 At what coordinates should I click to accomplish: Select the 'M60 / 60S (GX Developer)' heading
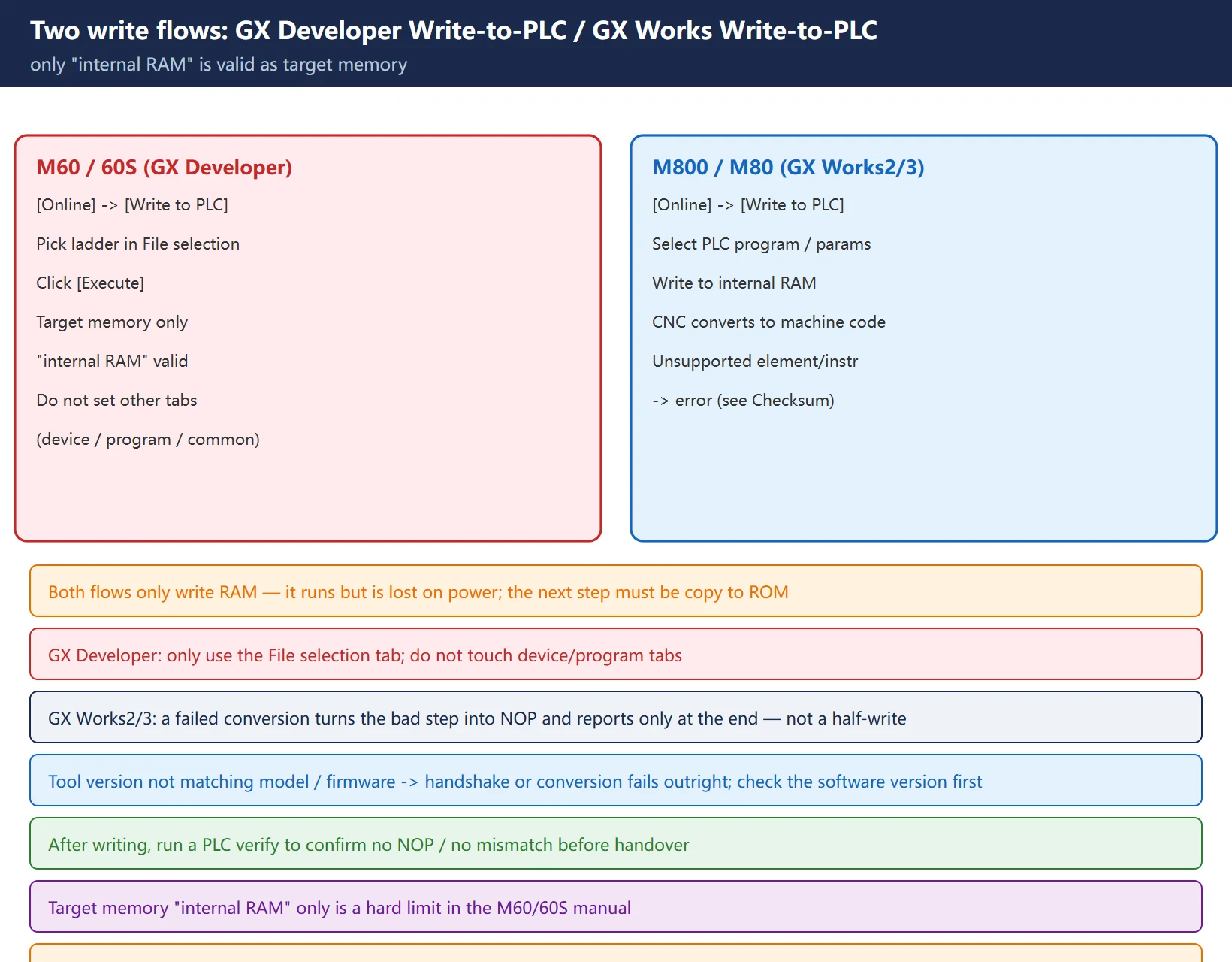pos(165,167)
